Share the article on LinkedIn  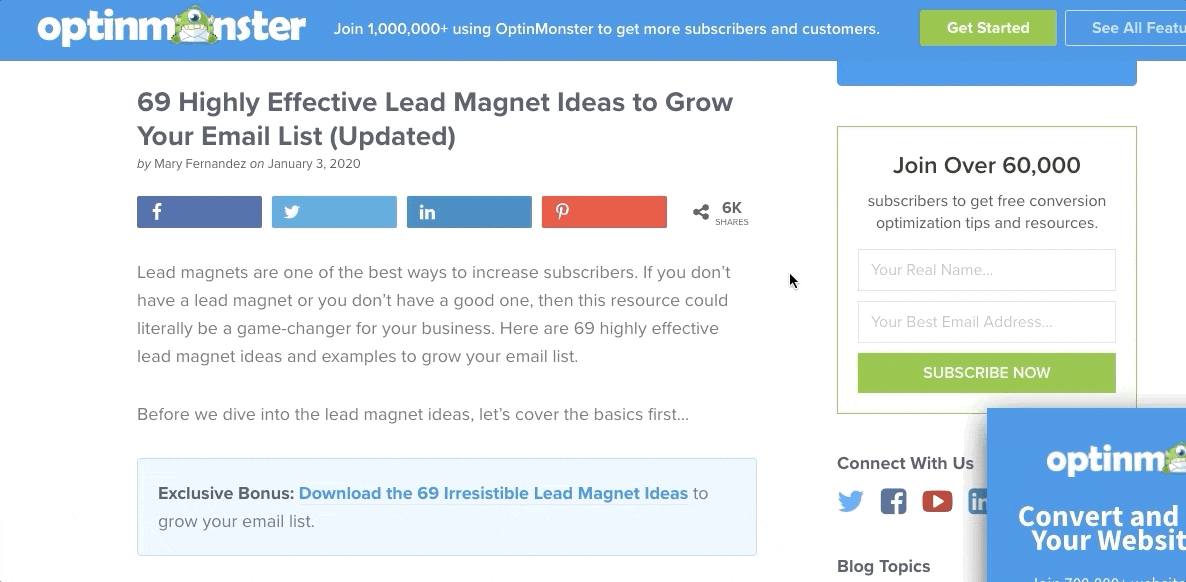click(469, 212)
